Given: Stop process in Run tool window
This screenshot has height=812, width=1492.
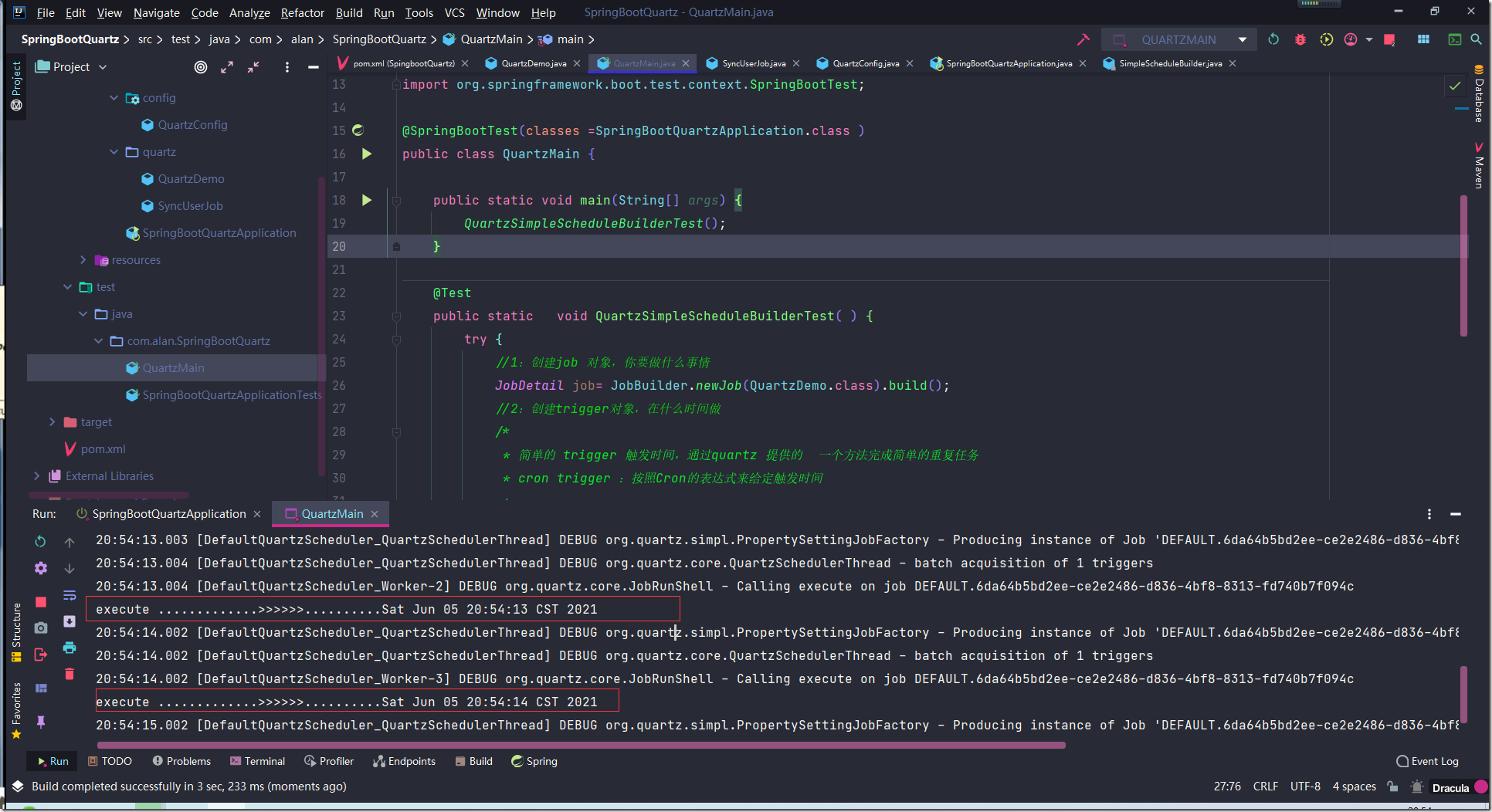Looking at the screenshot, I should point(41,601).
